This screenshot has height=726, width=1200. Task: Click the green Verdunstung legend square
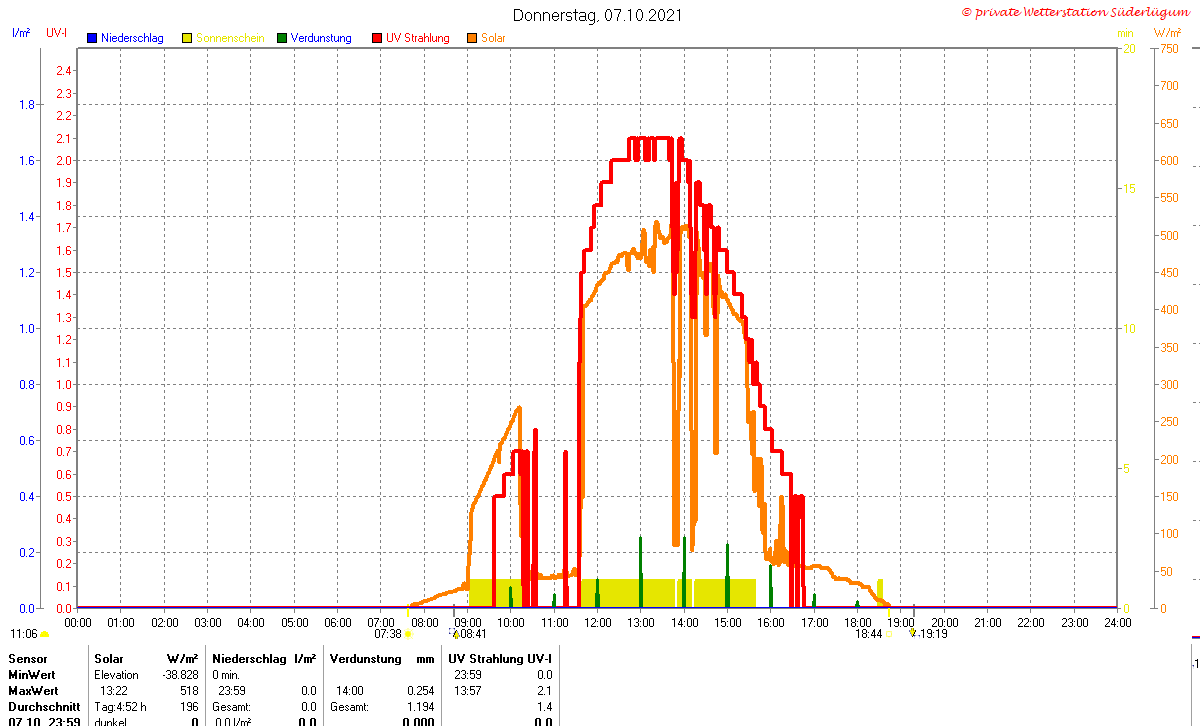coord(282,38)
